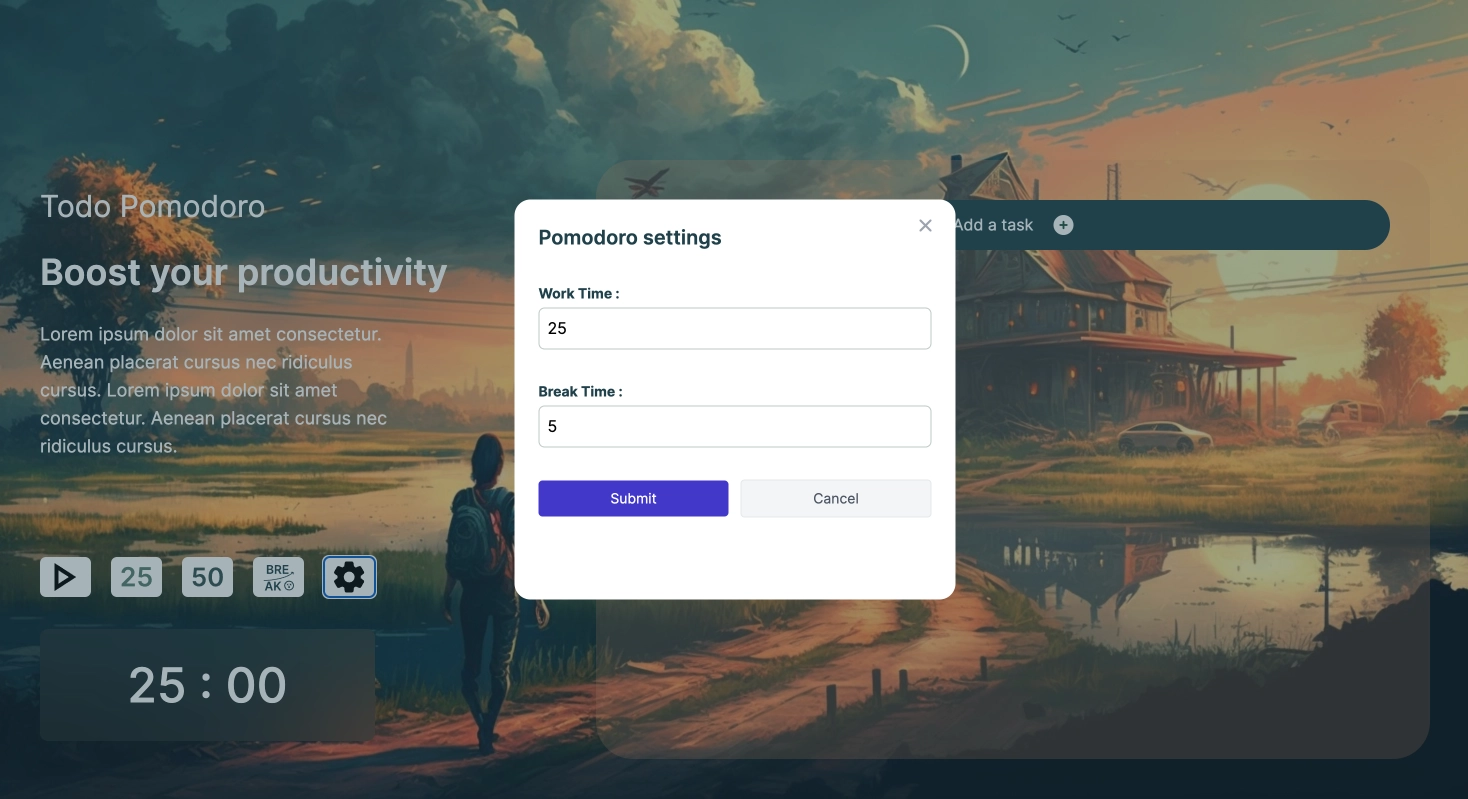The image size is (1468, 799).
Task: Click the Lorem ipsum description paragraph
Action: [x=213, y=390]
